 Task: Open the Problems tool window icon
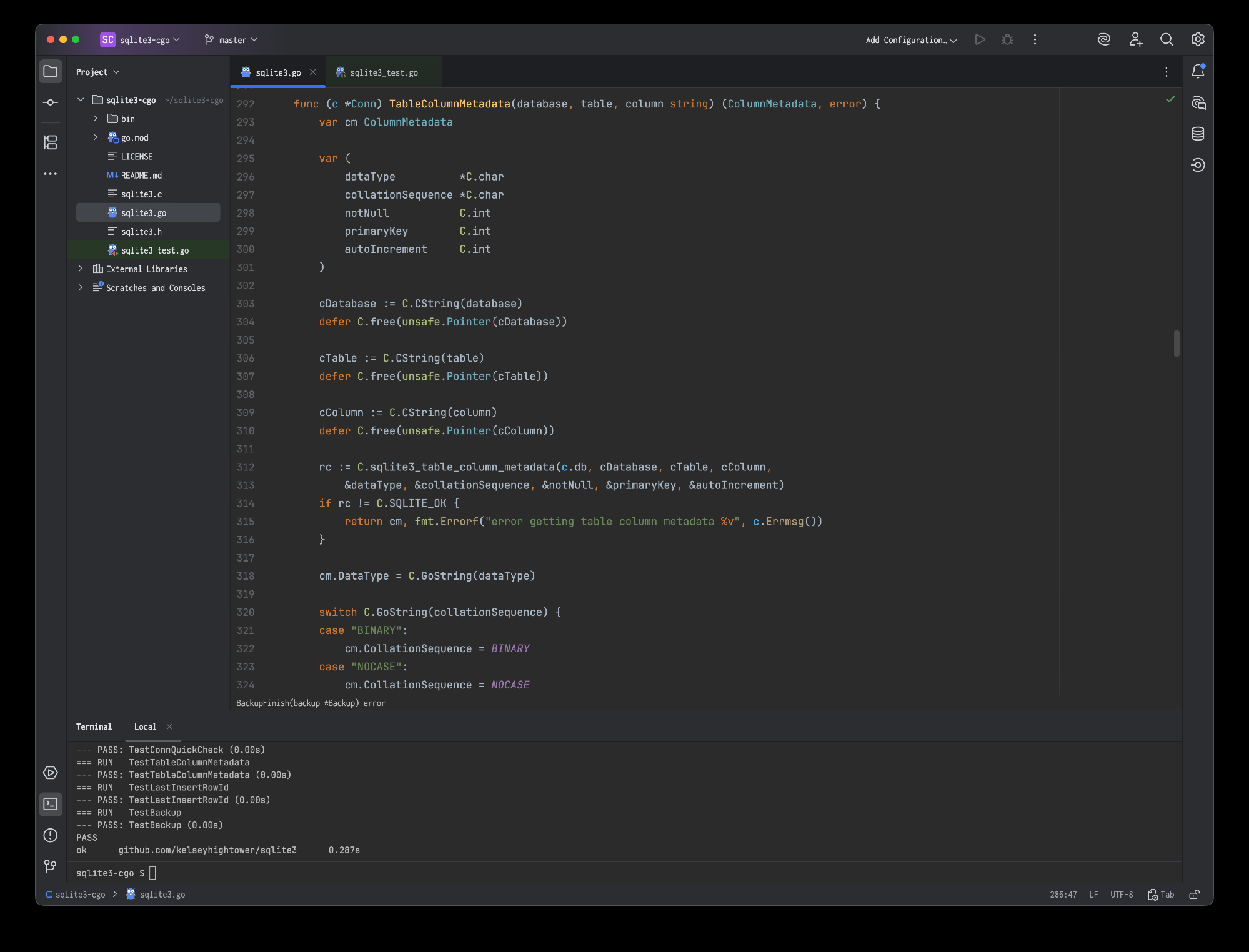click(x=51, y=835)
